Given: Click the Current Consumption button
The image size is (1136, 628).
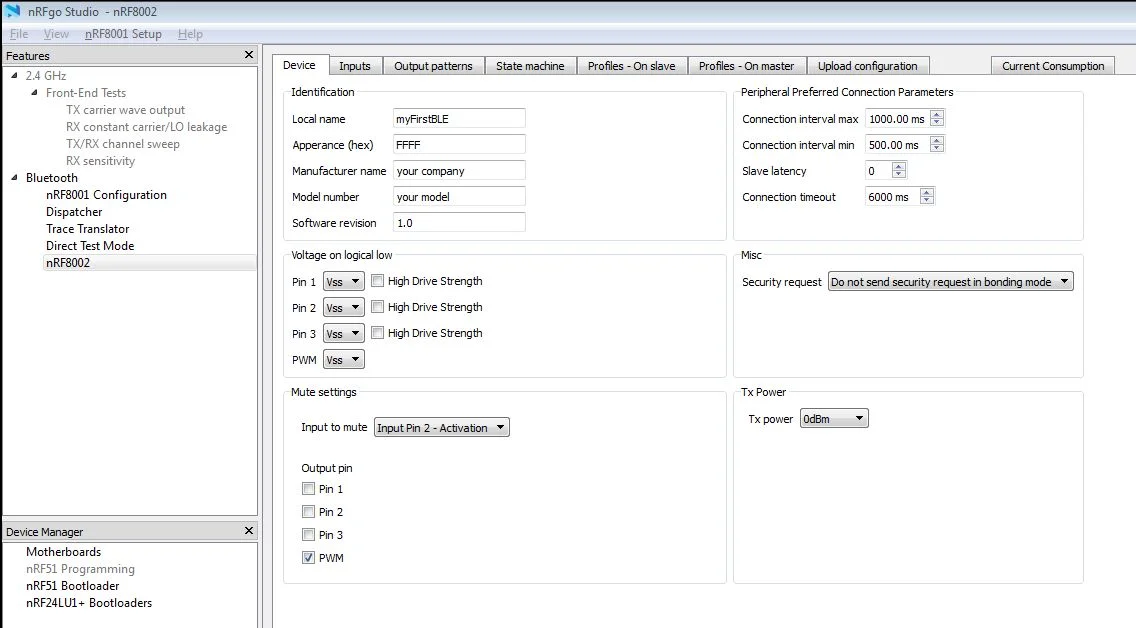Looking at the screenshot, I should [1053, 66].
